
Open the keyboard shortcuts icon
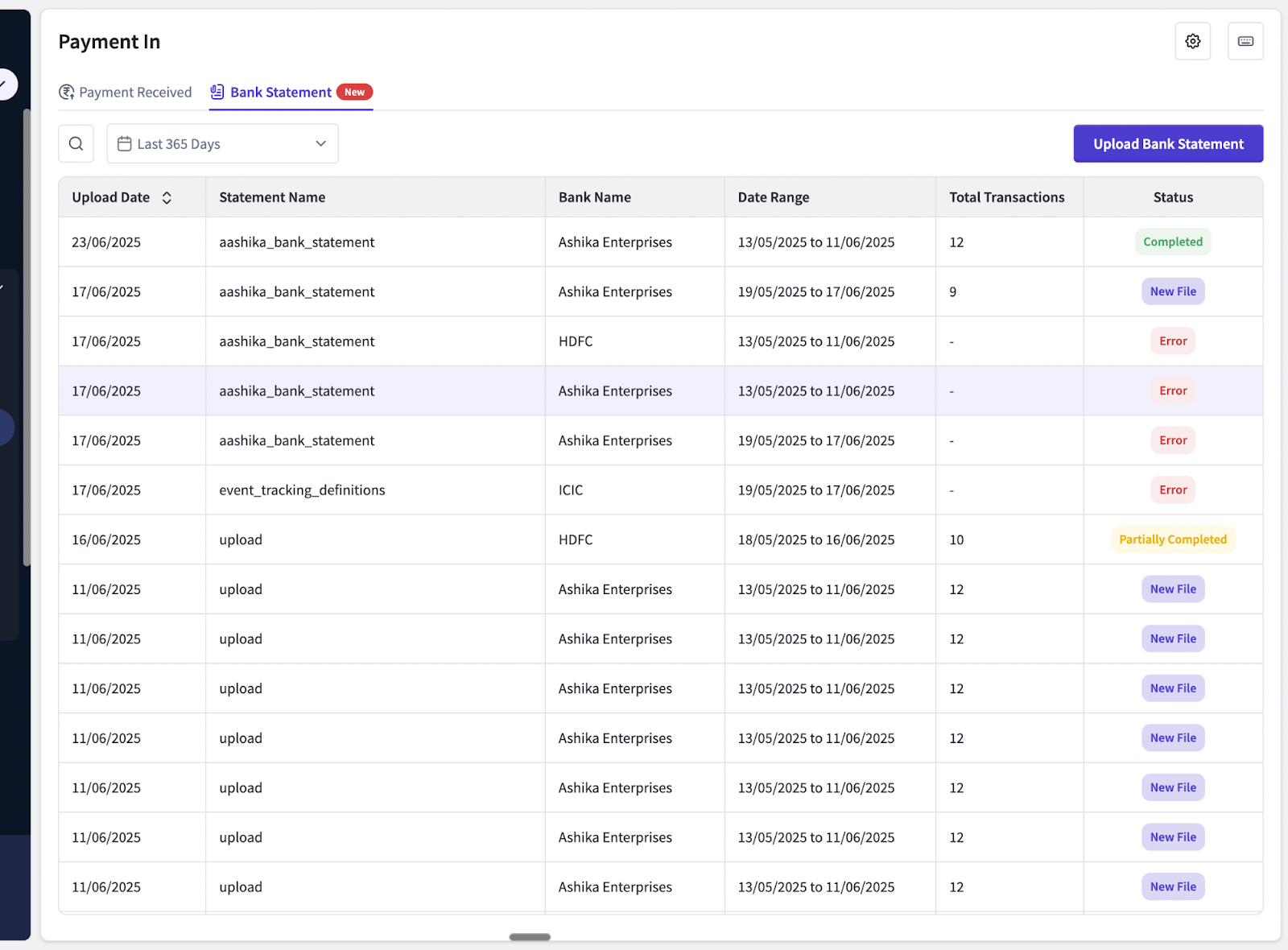(1245, 41)
